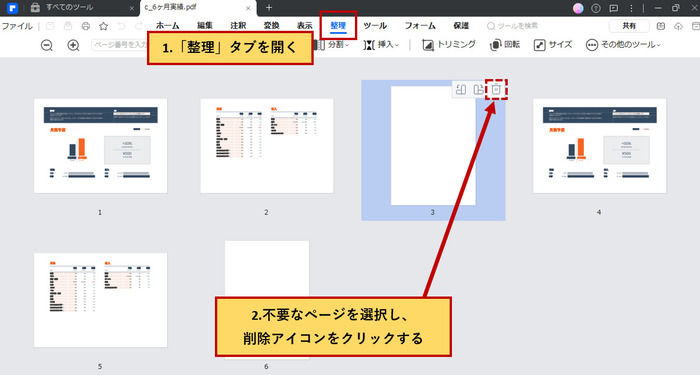Click the ツールを検索 search field
The width and height of the screenshot is (700, 375).
tap(513, 26)
